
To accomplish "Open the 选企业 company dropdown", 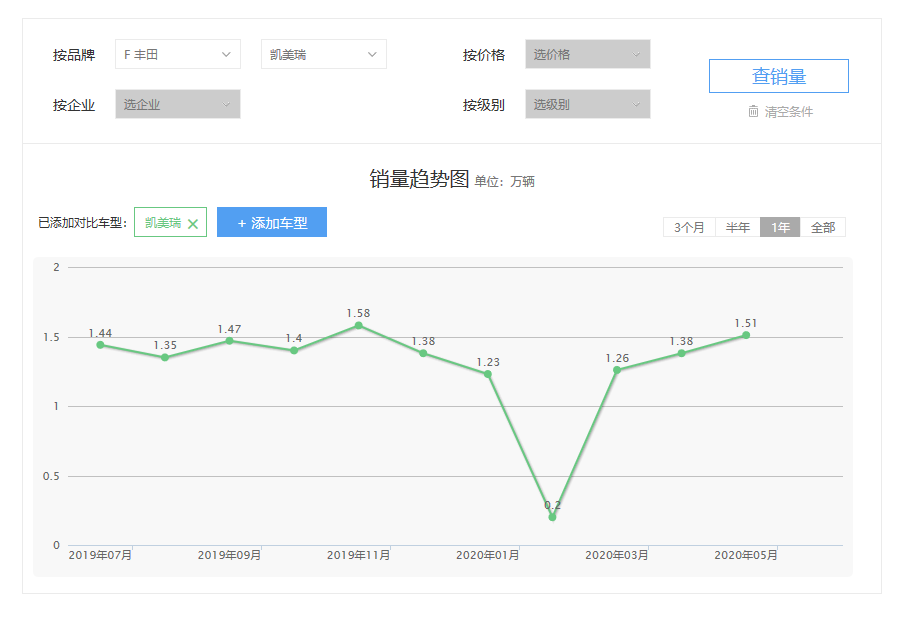I will coord(177,104).
